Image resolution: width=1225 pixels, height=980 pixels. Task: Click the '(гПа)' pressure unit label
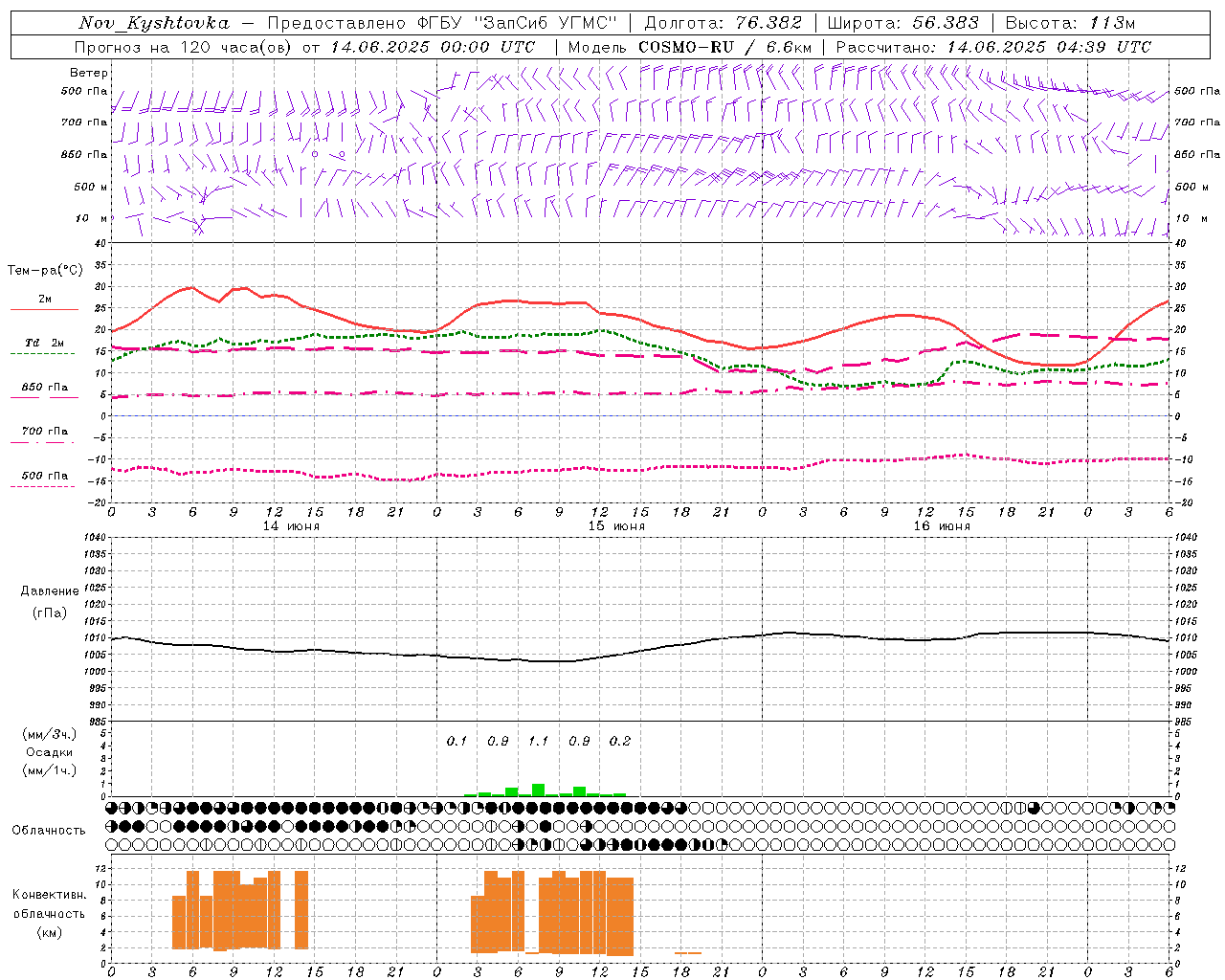pyautogui.click(x=50, y=612)
